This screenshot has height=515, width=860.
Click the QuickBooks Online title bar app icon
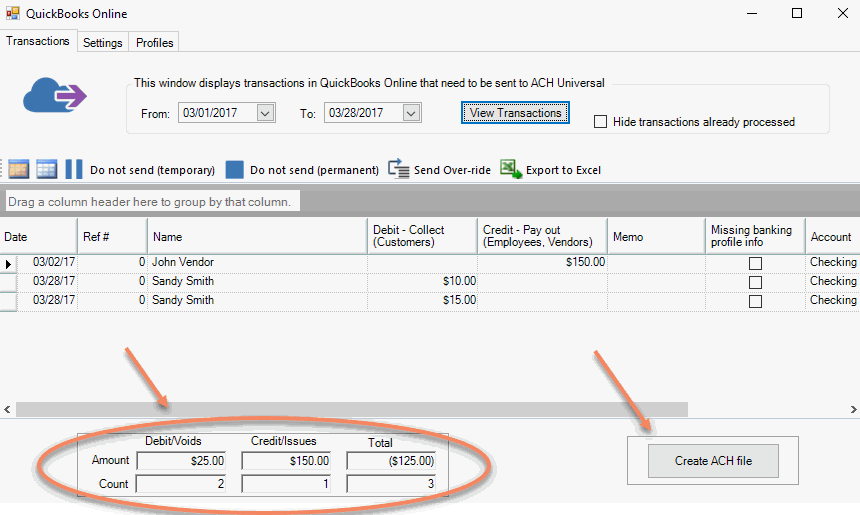click(x=13, y=14)
